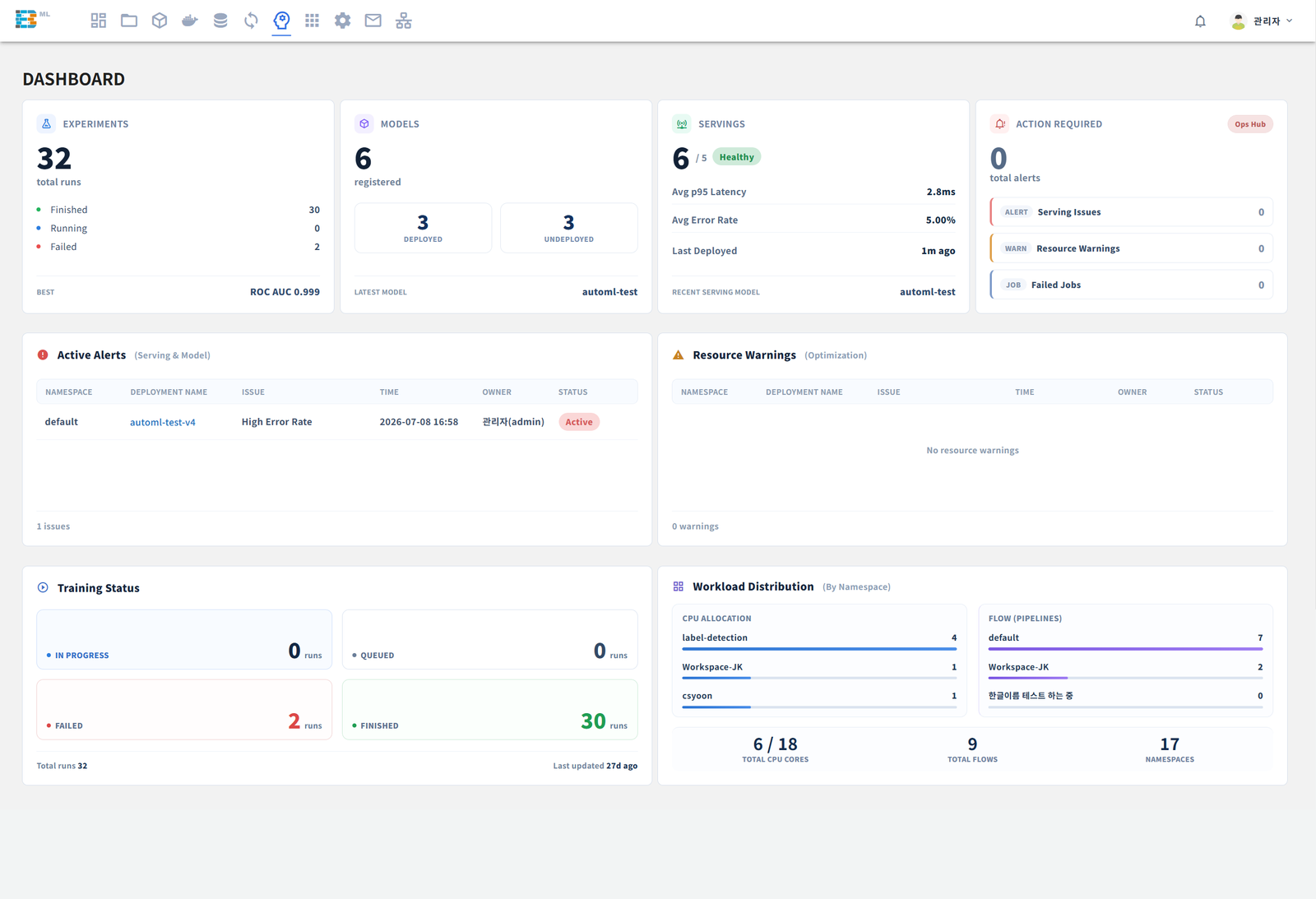Open the settings gear icon in navigation
Viewport: 1316px width, 899px height.
pyautogui.click(x=342, y=21)
